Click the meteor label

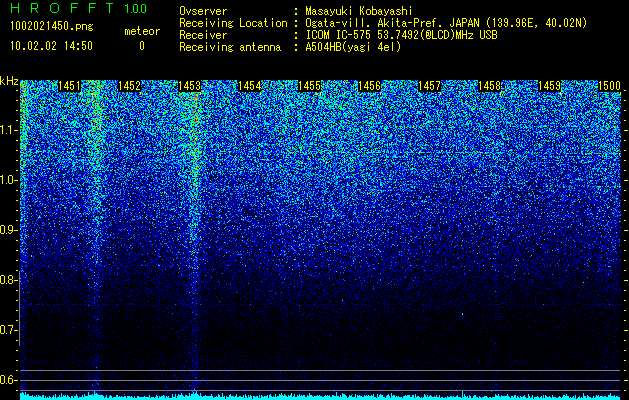point(142,31)
